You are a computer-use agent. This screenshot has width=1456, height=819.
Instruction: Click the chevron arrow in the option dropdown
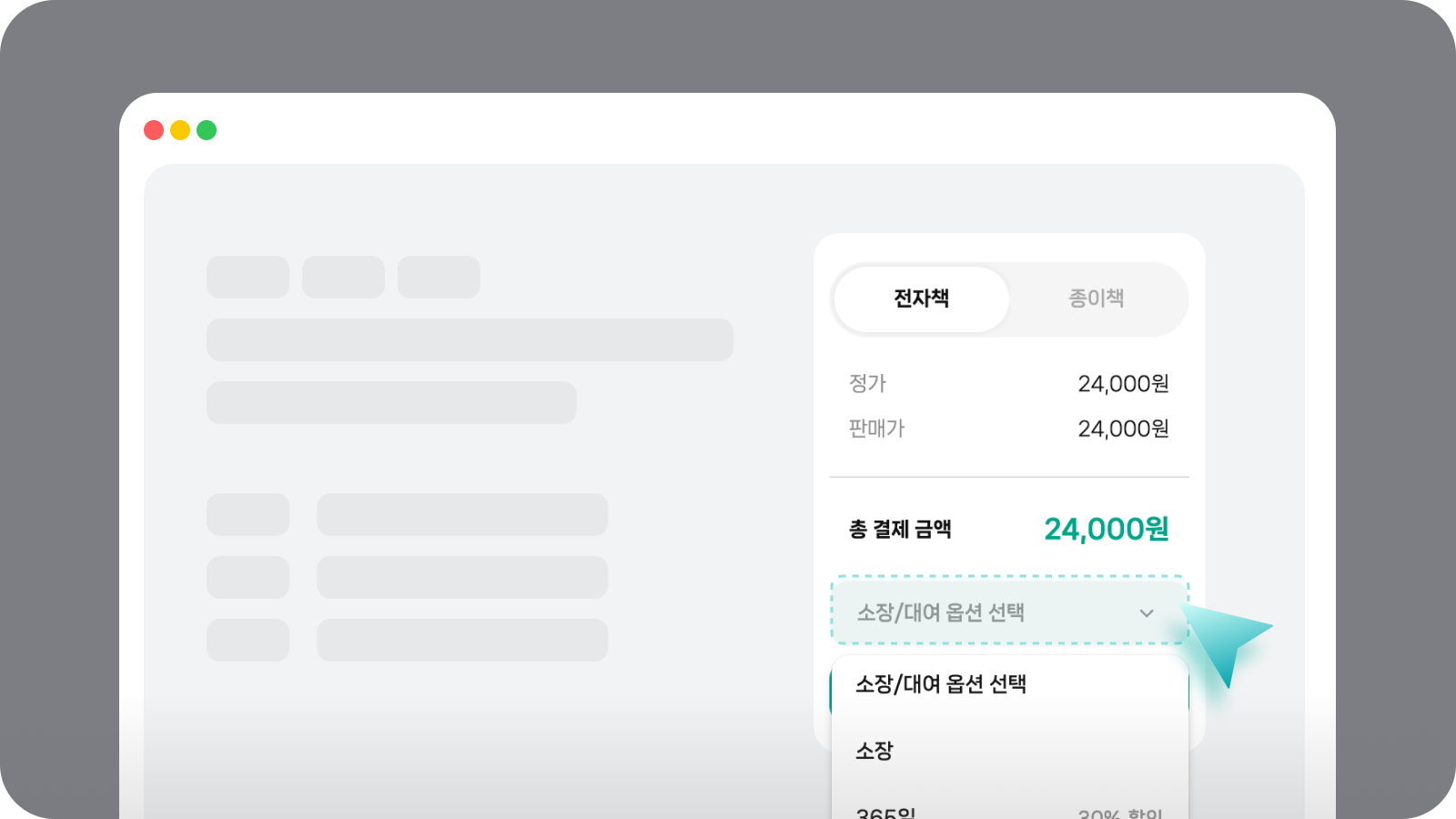[x=1147, y=613]
